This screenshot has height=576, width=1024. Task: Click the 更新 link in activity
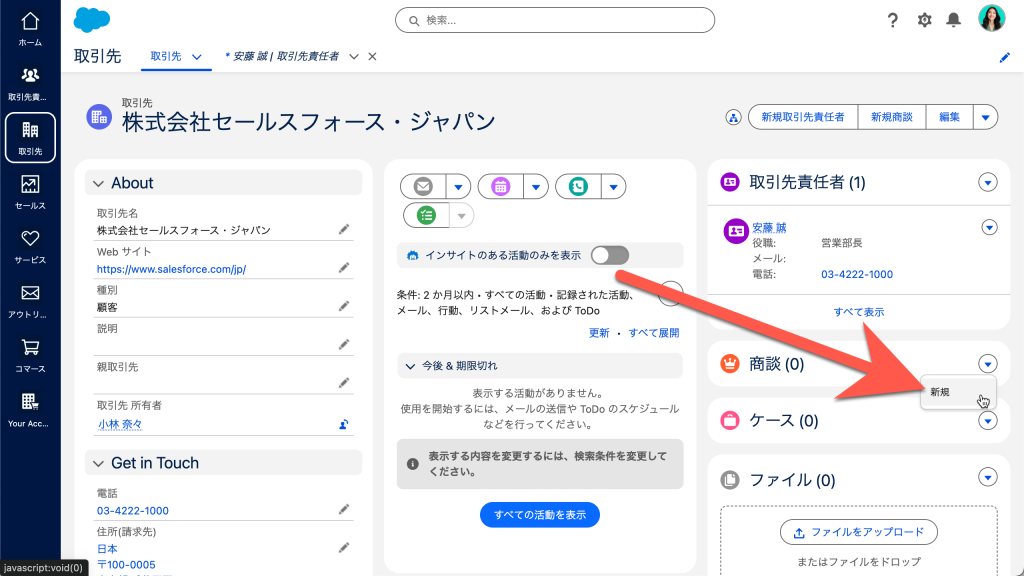click(x=599, y=333)
